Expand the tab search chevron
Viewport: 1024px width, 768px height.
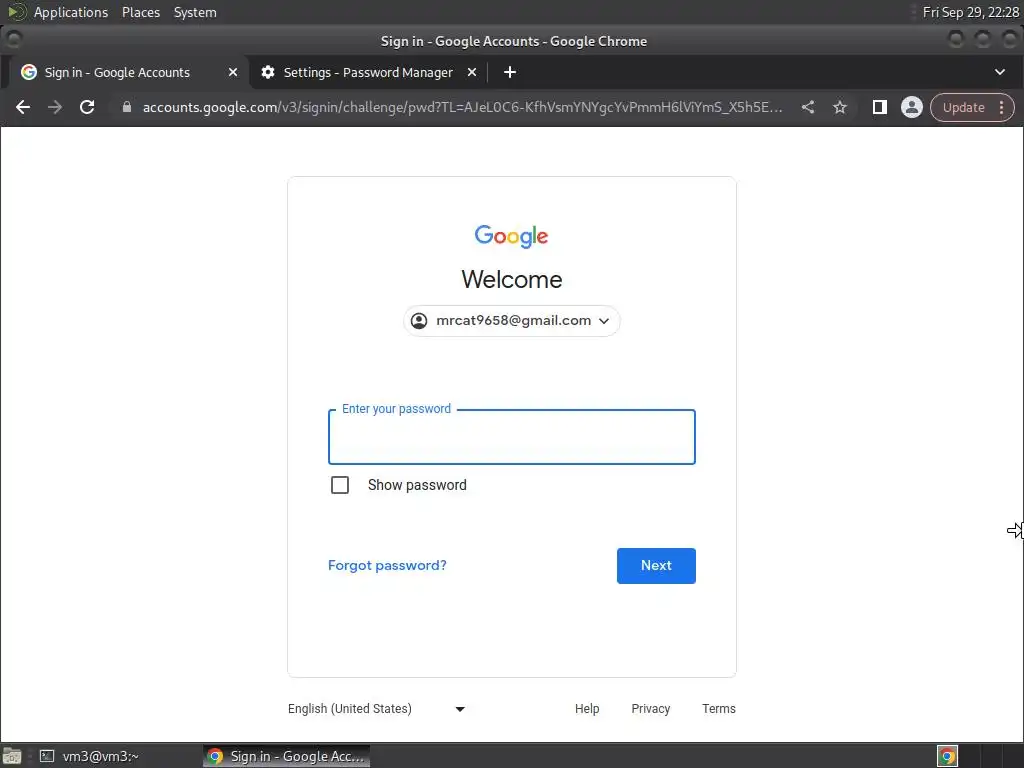click(x=999, y=72)
